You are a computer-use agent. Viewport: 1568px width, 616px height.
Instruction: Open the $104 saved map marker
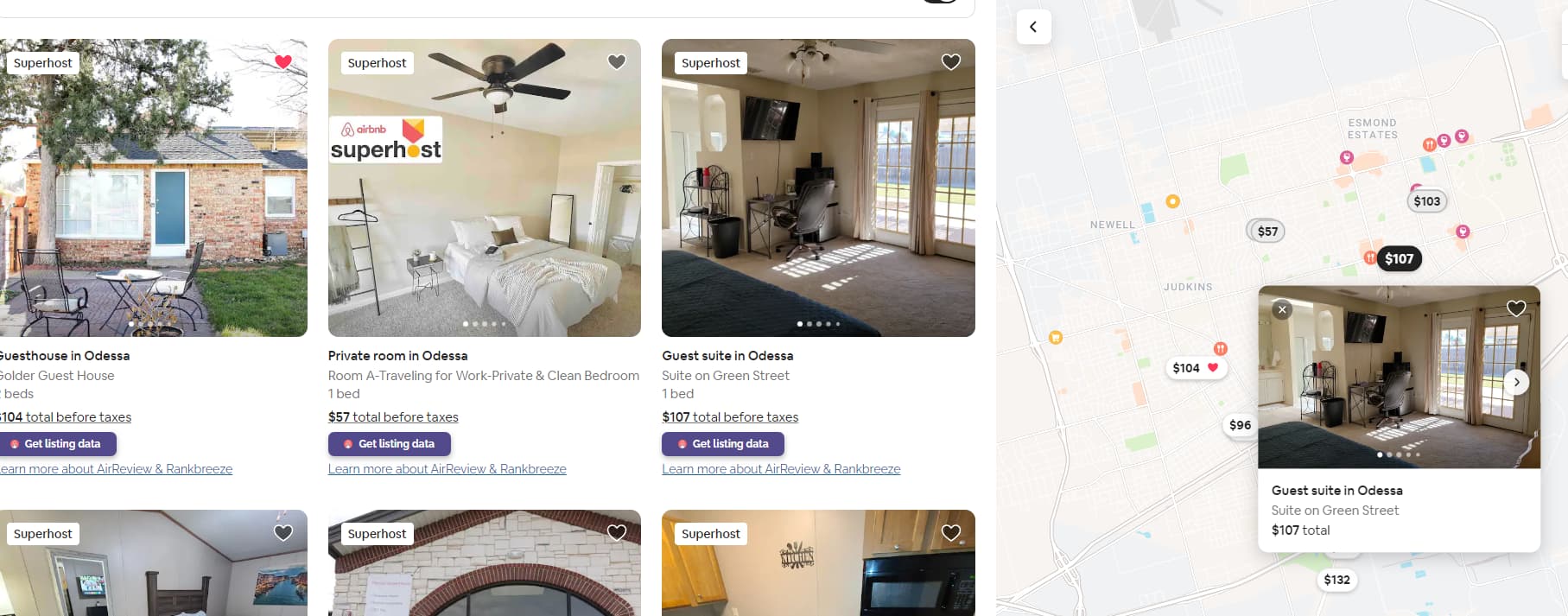[x=1195, y=368]
